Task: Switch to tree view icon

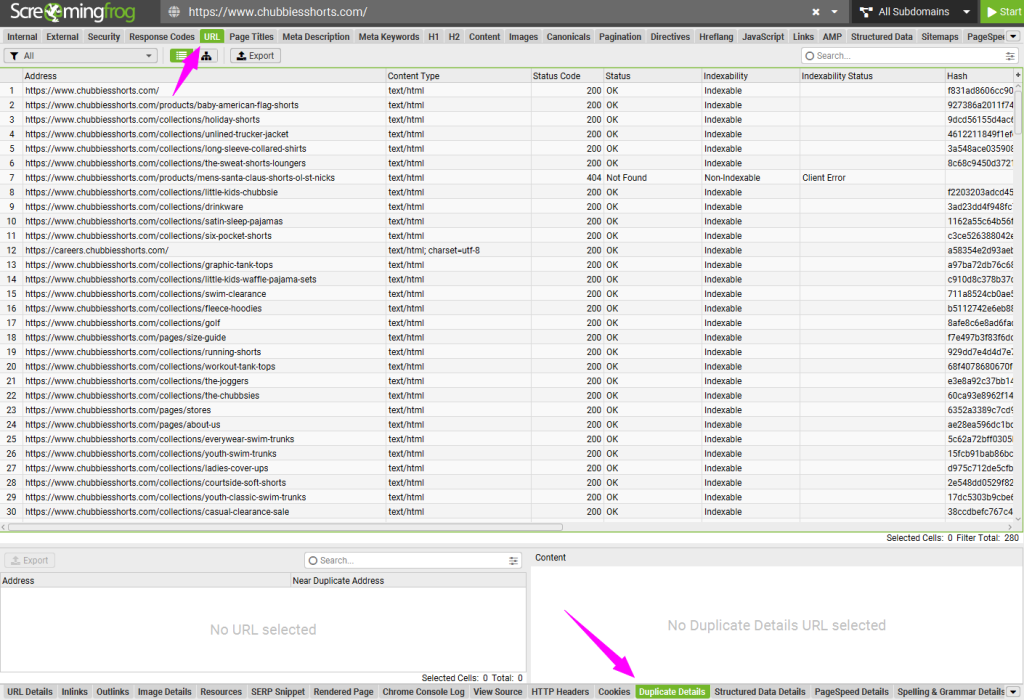Action: 206,56
